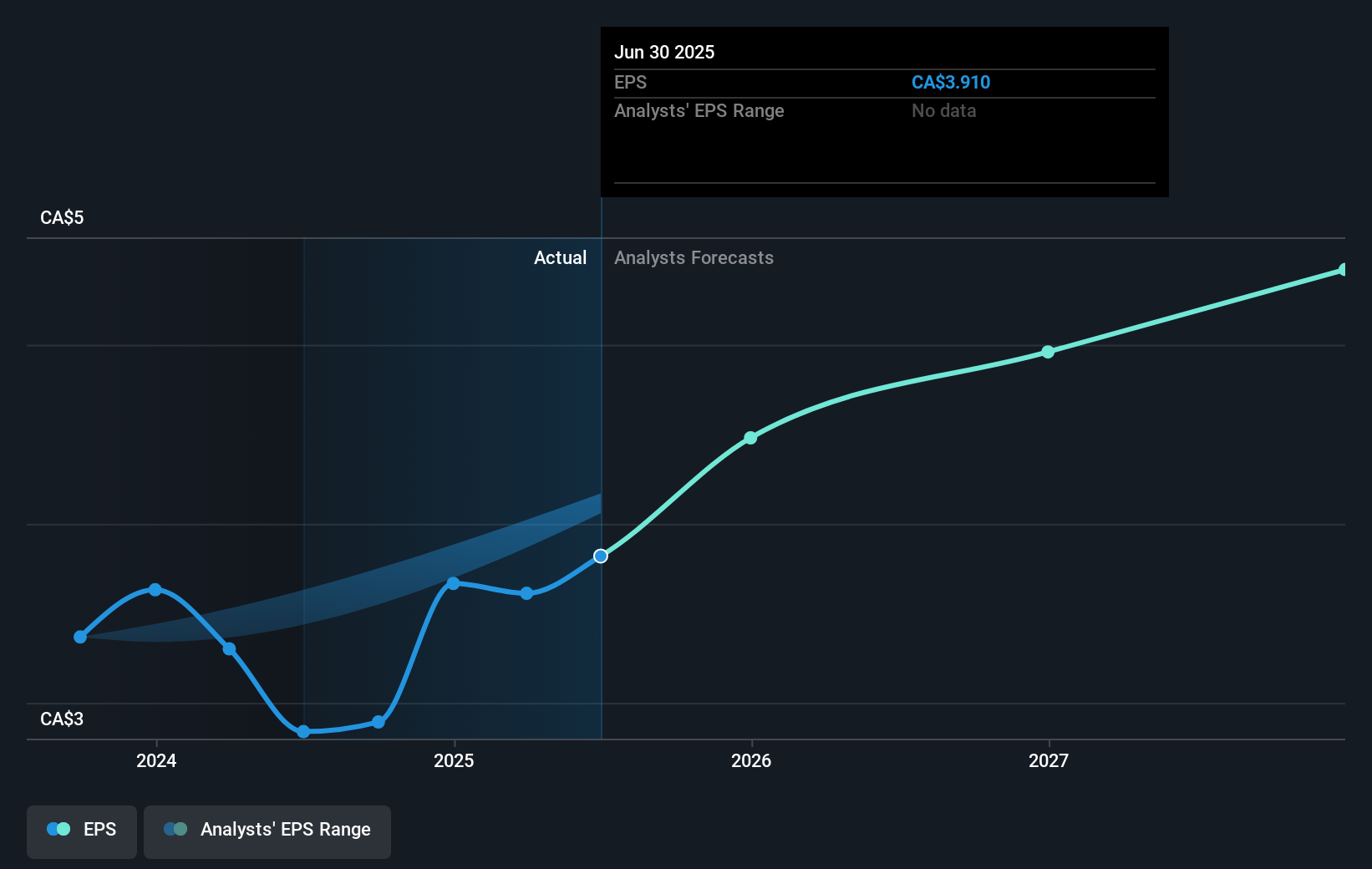The image size is (1372, 869).
Task: Click the peak EPS data point near early 2024
Action: [155, 590]
